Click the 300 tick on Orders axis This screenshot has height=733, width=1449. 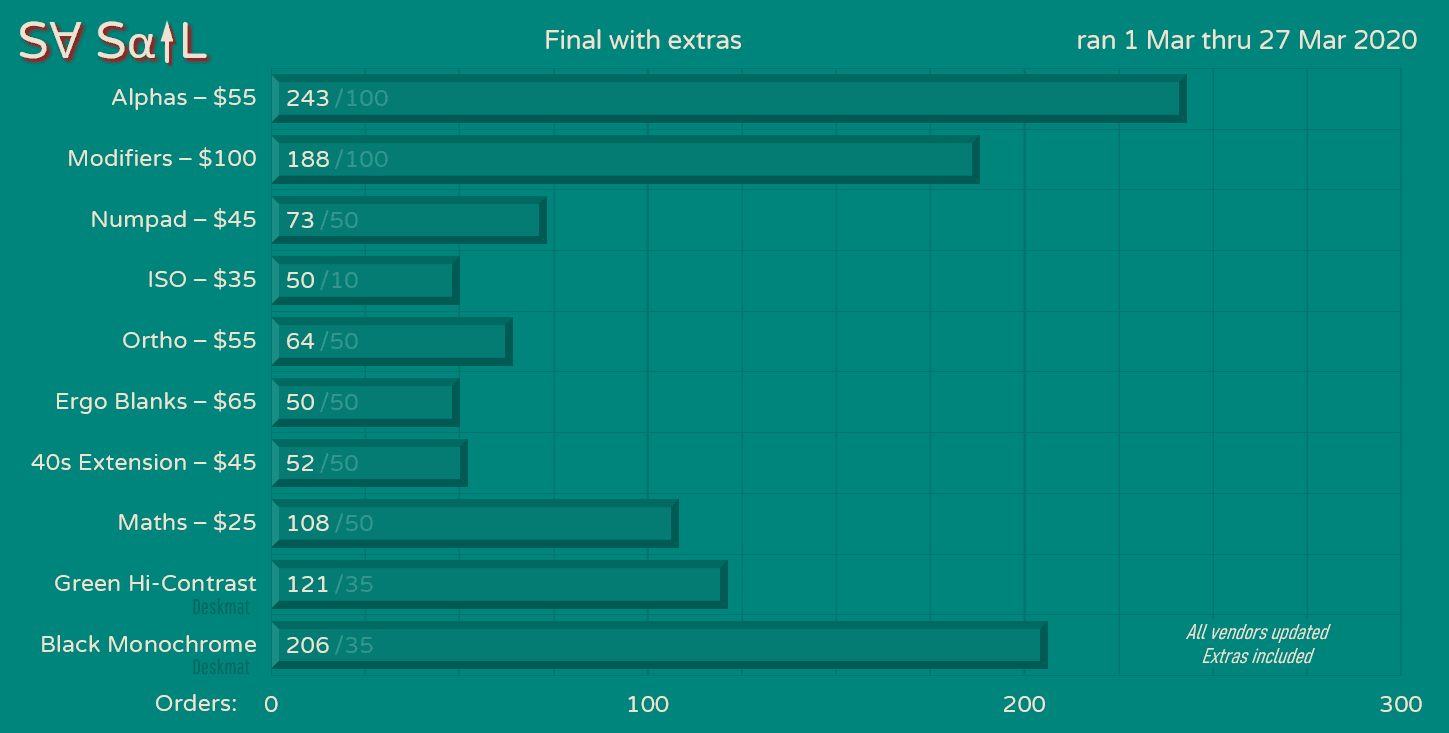point(1400,704)
